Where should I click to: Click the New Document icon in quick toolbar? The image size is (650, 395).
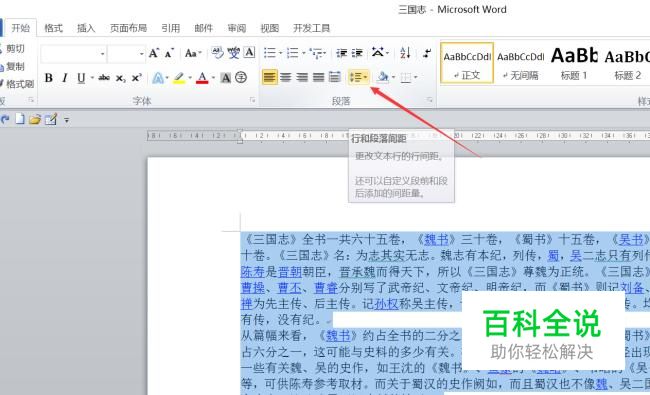point(19,119)
